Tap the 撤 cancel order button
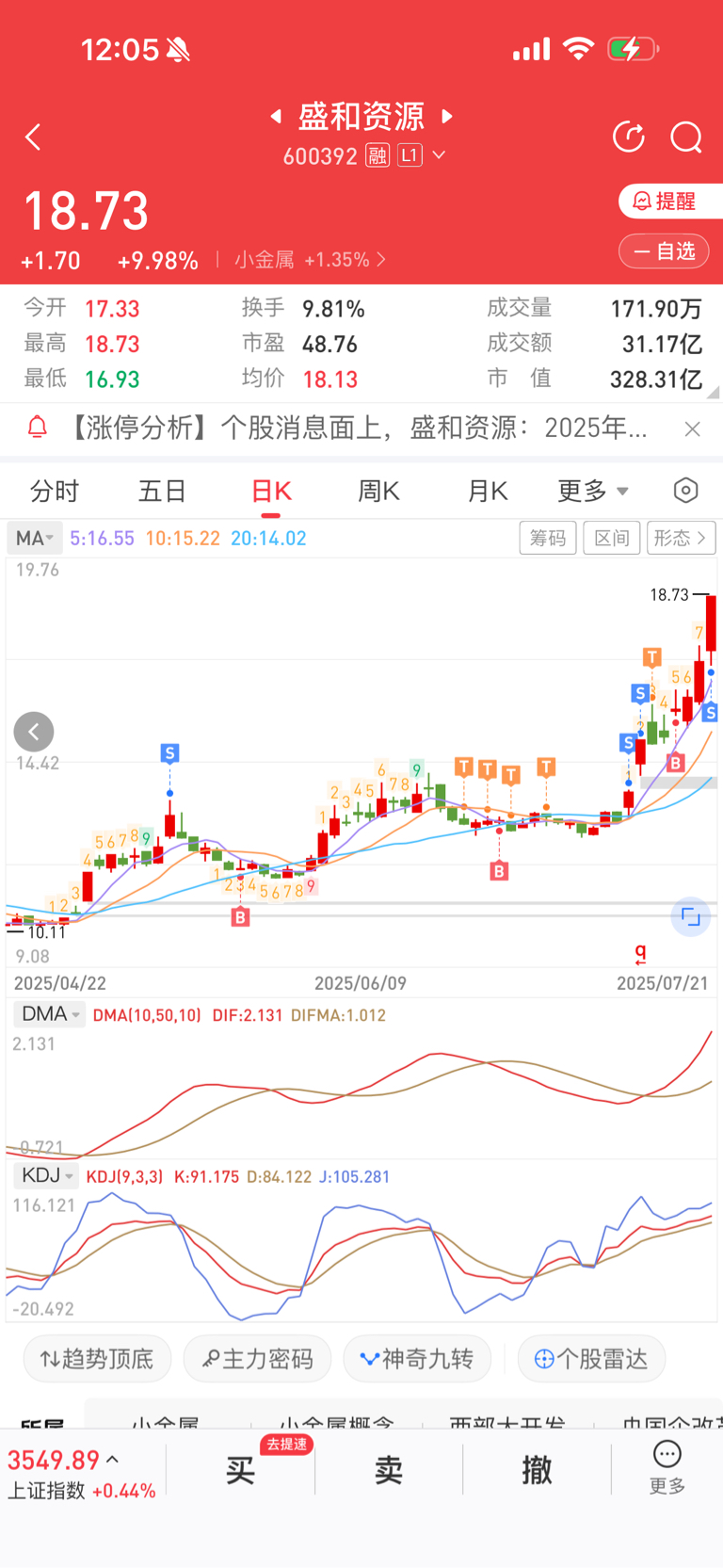Screen dimensions: 723x1568 point(537,1470)
